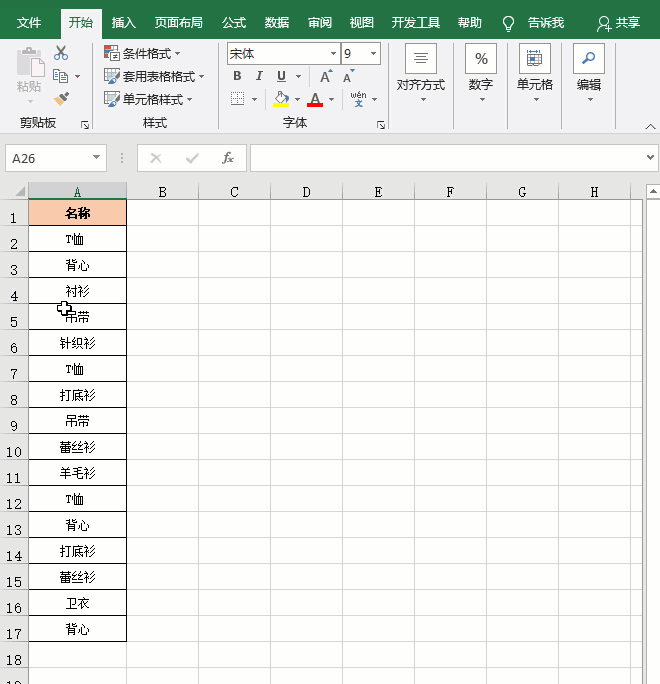Click the table format style icon
Viewport: 660px width, 684px height.
pyautogui.click(x=112, y=76)
